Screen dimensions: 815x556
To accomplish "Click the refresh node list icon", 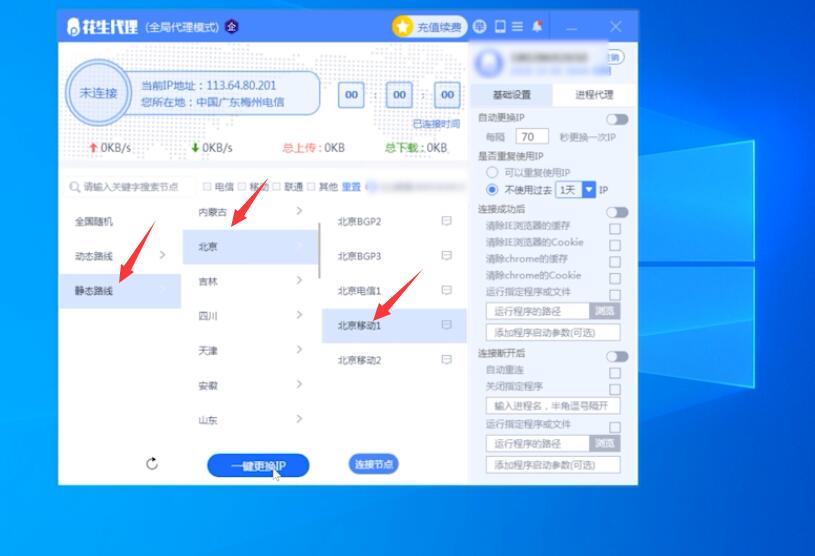I will [x=152, y=464].
